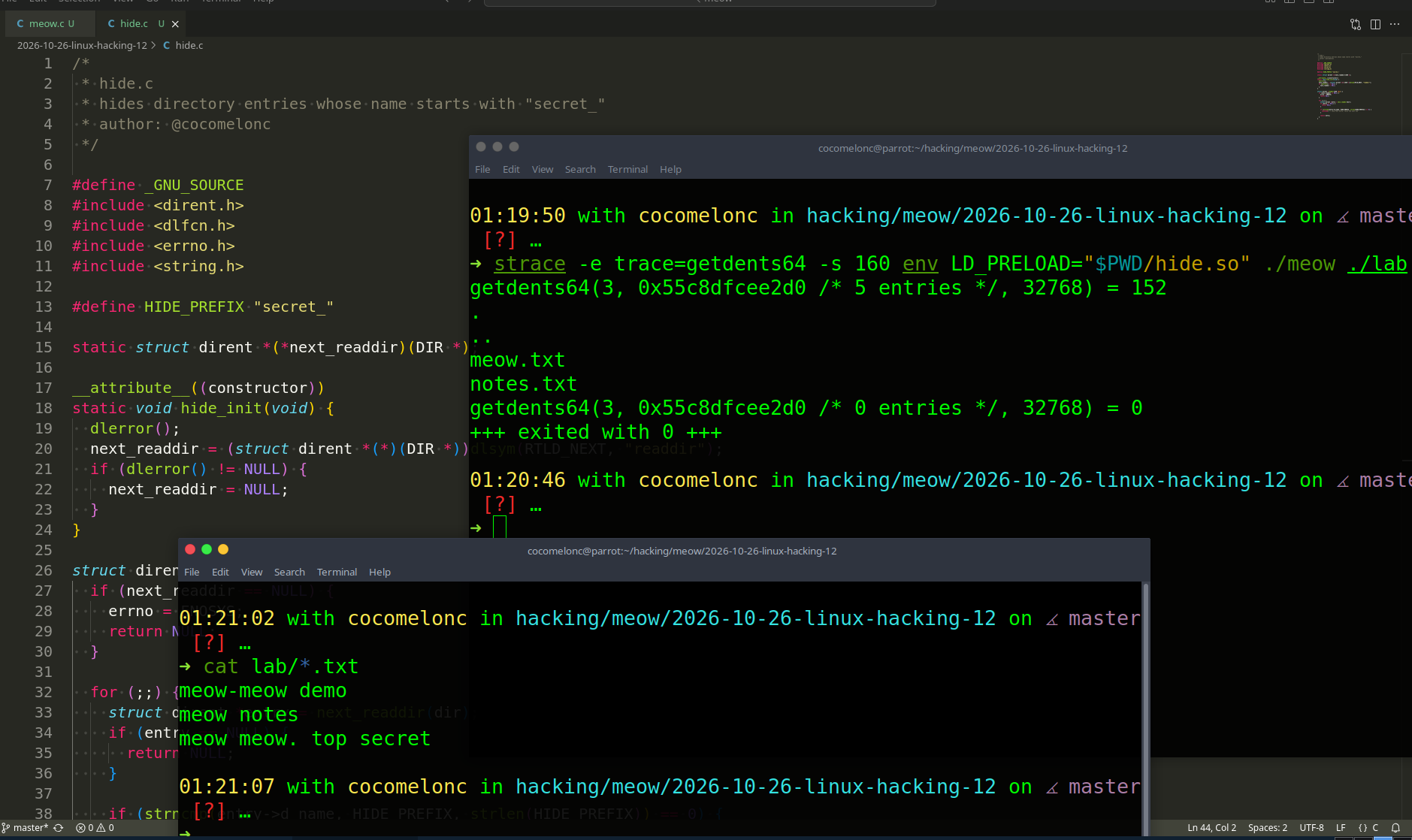This screenshot has width=1412, height=840.
Task: Open Search menu in the lower terminal window
Action: 289,572
